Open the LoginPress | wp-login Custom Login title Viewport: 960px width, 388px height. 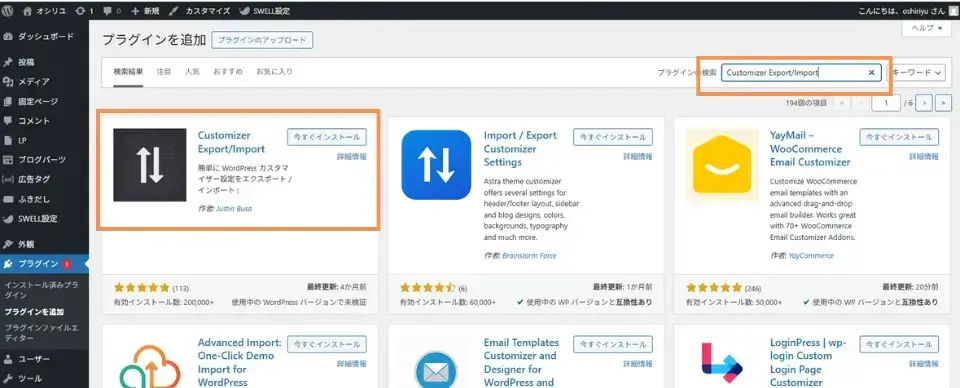click(x=808, y=362)
